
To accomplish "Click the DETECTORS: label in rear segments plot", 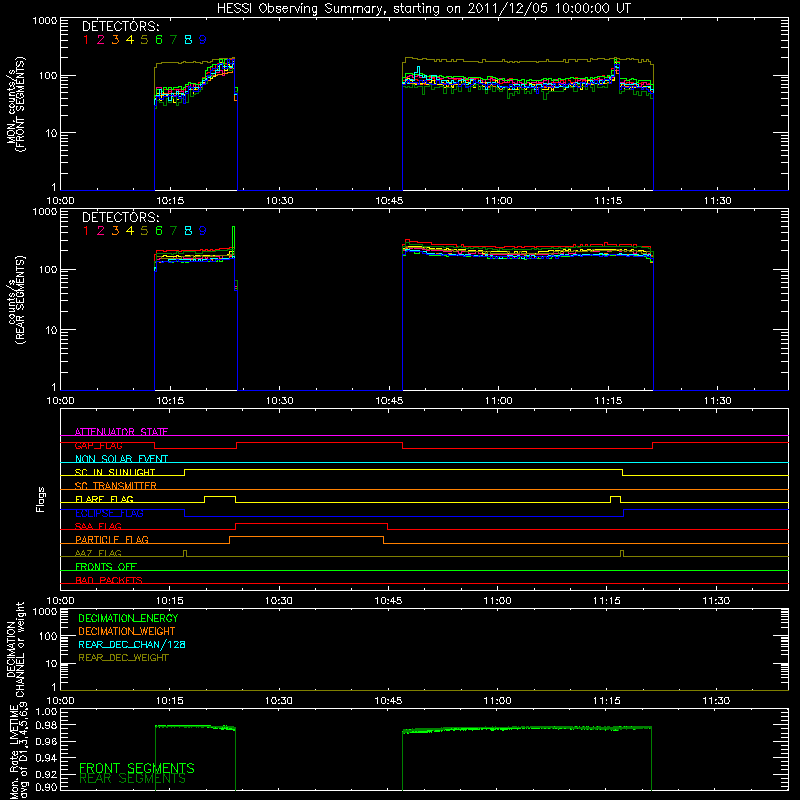I will (120, 217).
